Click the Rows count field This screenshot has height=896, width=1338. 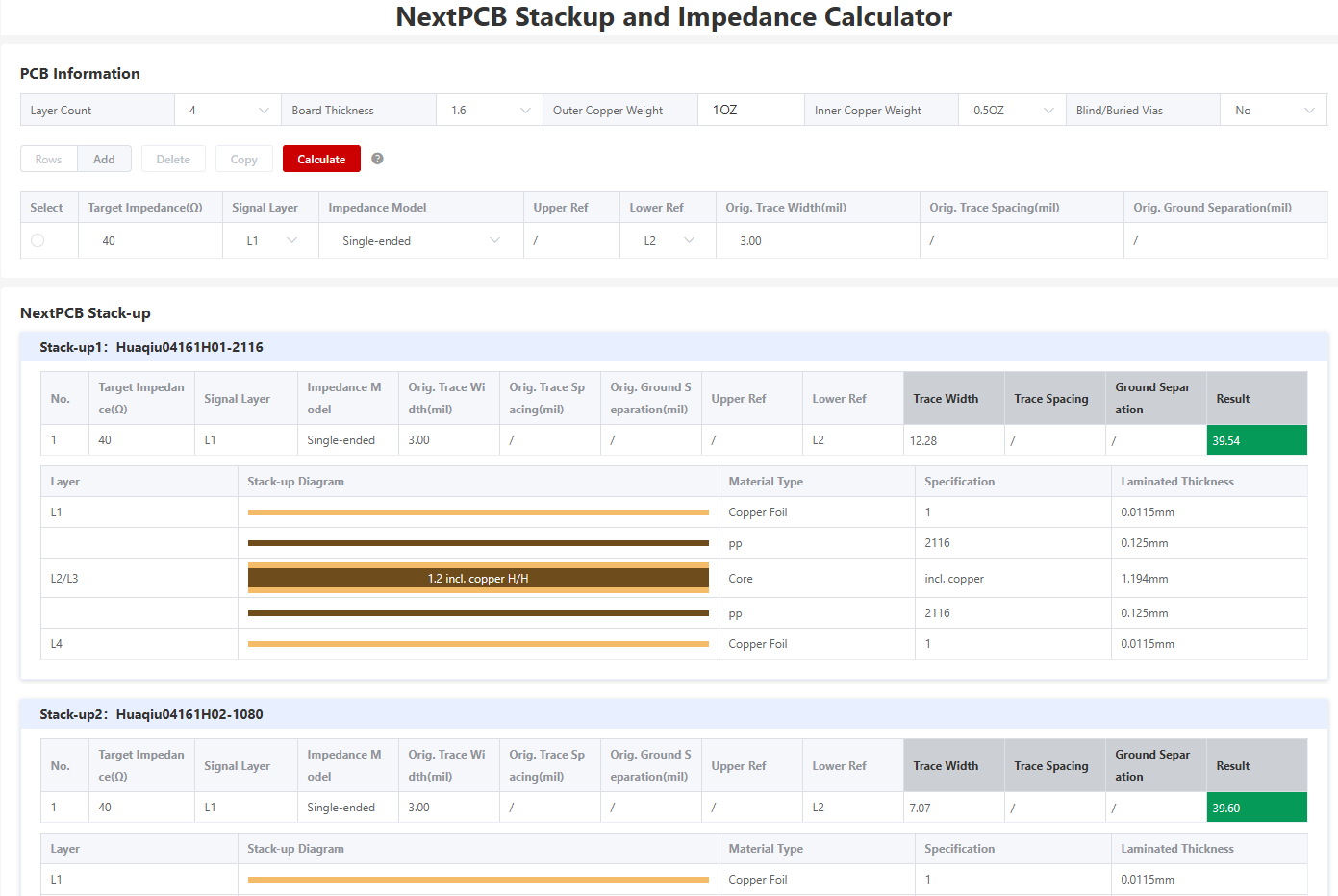click(x=49, y=160)
